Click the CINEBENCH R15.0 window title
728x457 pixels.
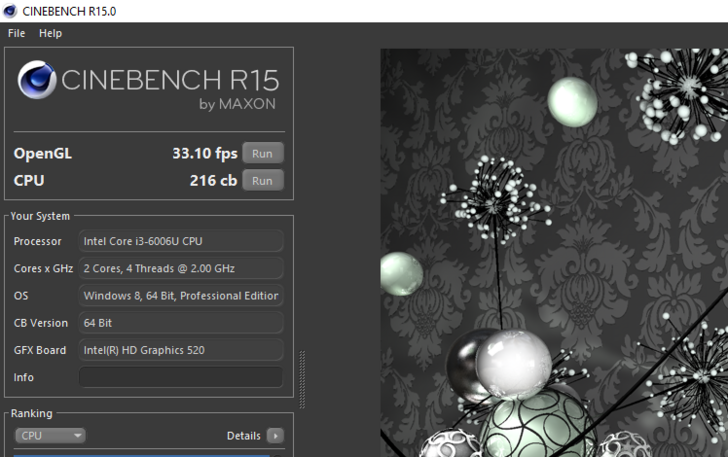pyautogui.click(x=69, y=11)
